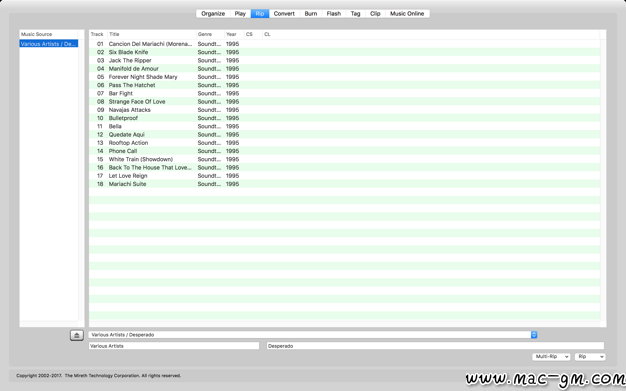Sort by Year column header

click(x=234, y=34)
